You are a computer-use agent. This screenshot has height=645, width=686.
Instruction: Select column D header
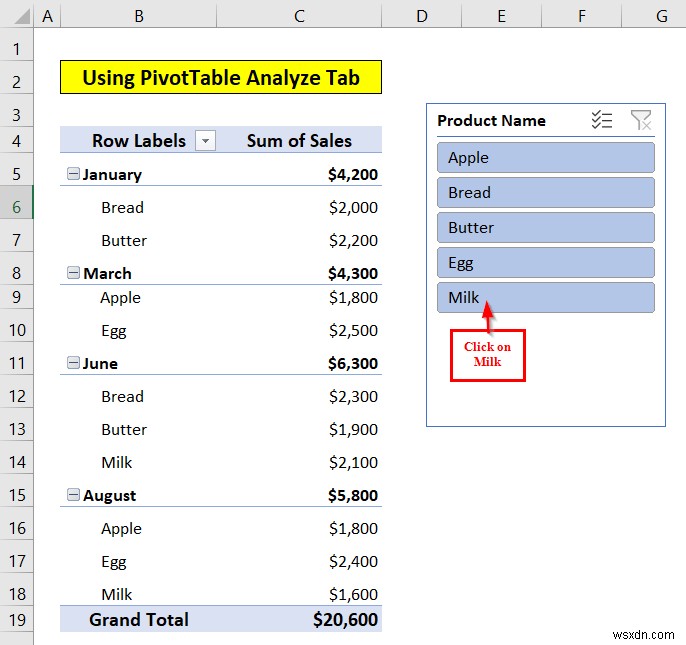(421, 16)
